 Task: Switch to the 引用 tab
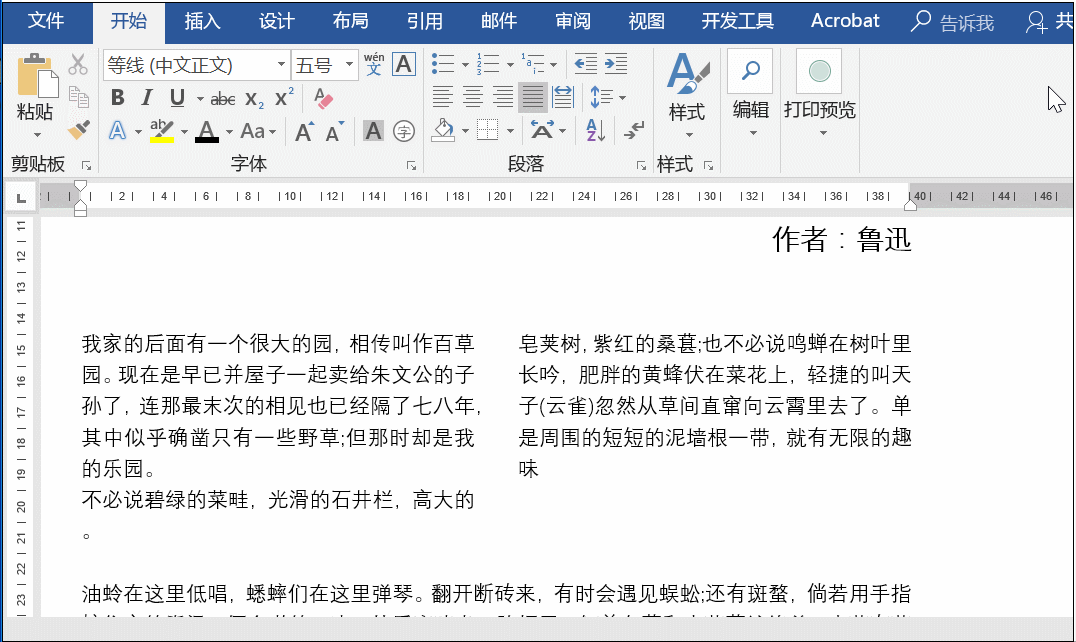pyautogui.click(x=425, y=21)
